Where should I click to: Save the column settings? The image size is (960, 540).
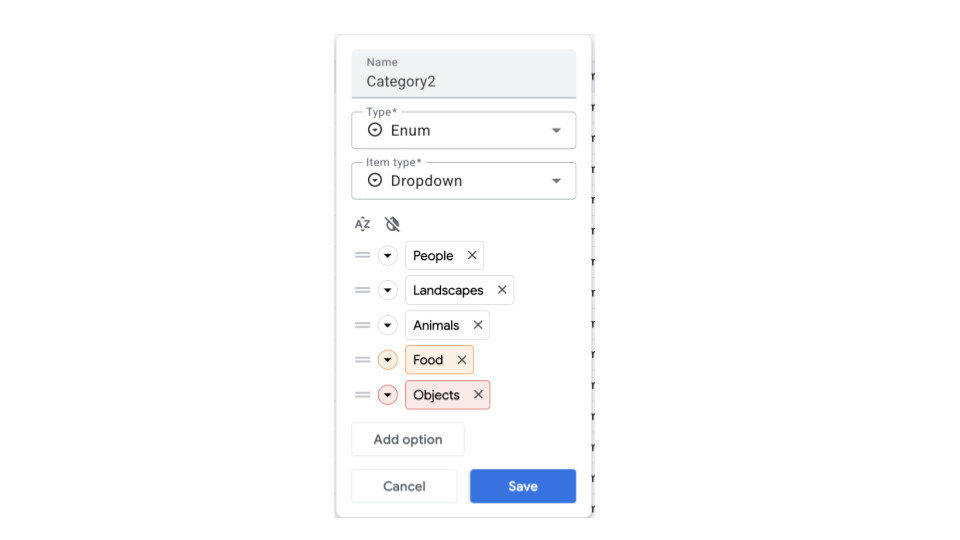pos(523,486)
